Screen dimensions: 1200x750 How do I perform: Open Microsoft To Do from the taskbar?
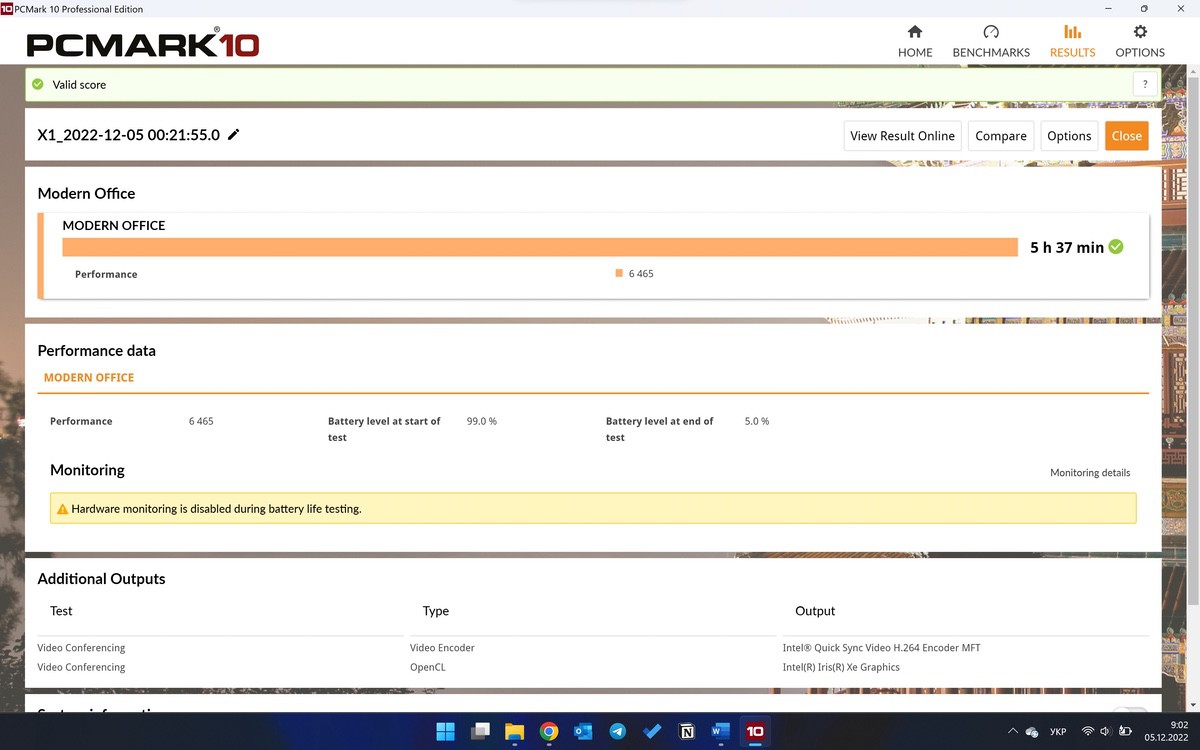[x=652, y=731]
